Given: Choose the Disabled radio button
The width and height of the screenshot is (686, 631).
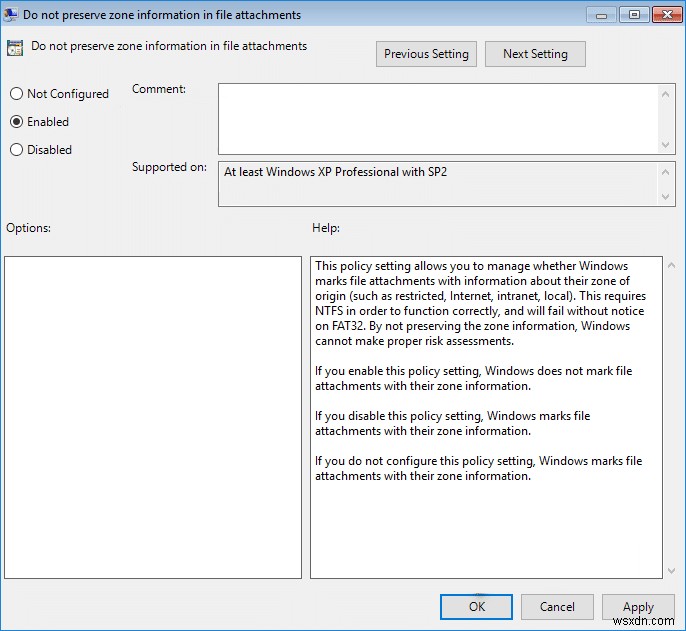Looking at the screenshot, I should [x=16, y=150].
